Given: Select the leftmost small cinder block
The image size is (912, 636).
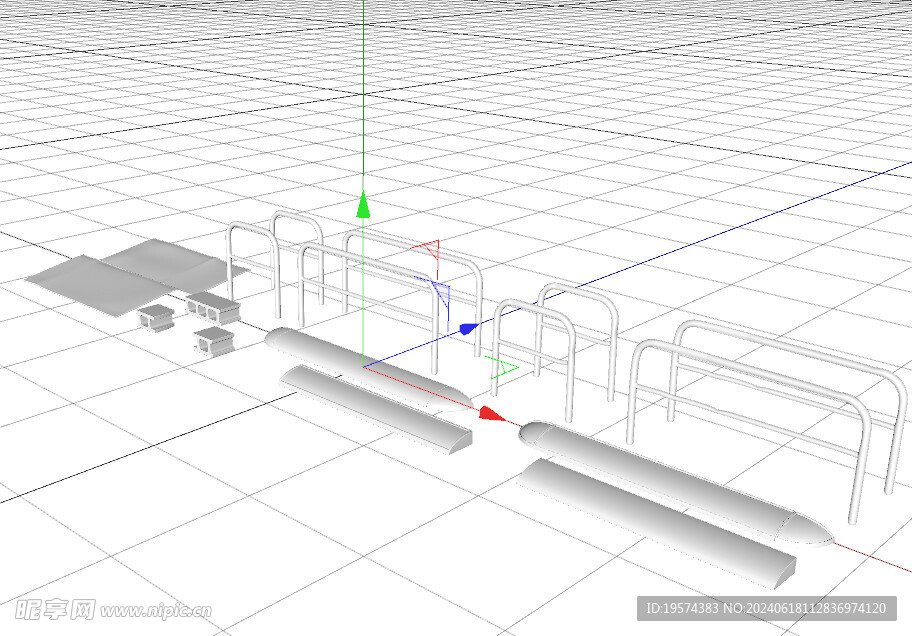Looking at the screenshot, I should tap(156, 318).
